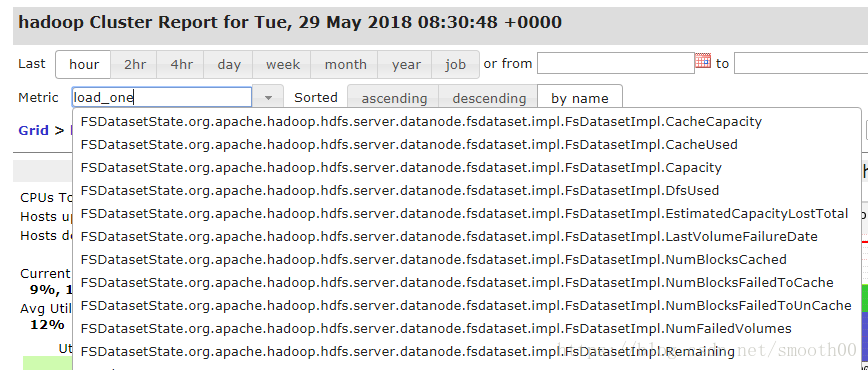Screen dimensions: 868x370
Task: Sort hosts by name
Action: [580, 97]
